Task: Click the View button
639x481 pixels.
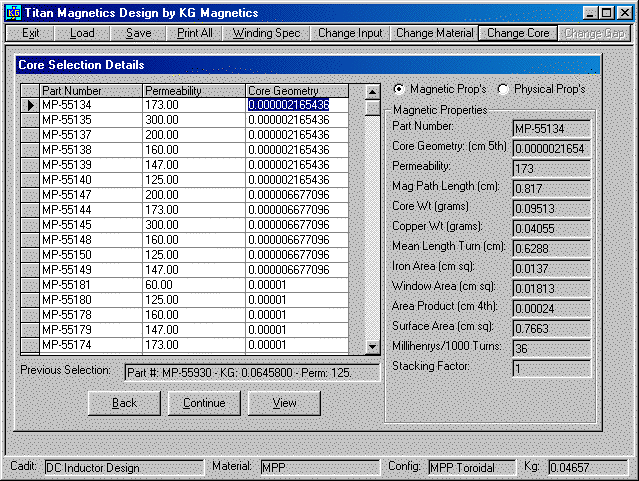Action: pyautogui.click(x=284, y=403)
